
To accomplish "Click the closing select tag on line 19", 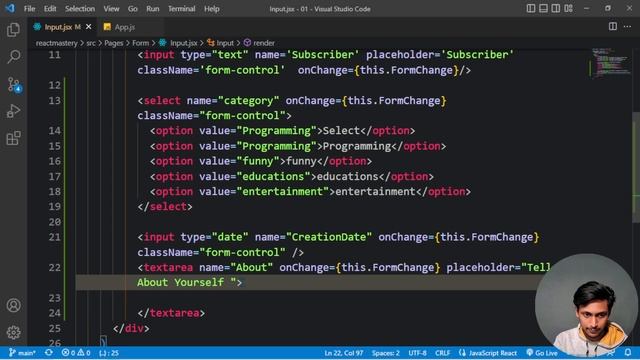I will tap(165, 207).
